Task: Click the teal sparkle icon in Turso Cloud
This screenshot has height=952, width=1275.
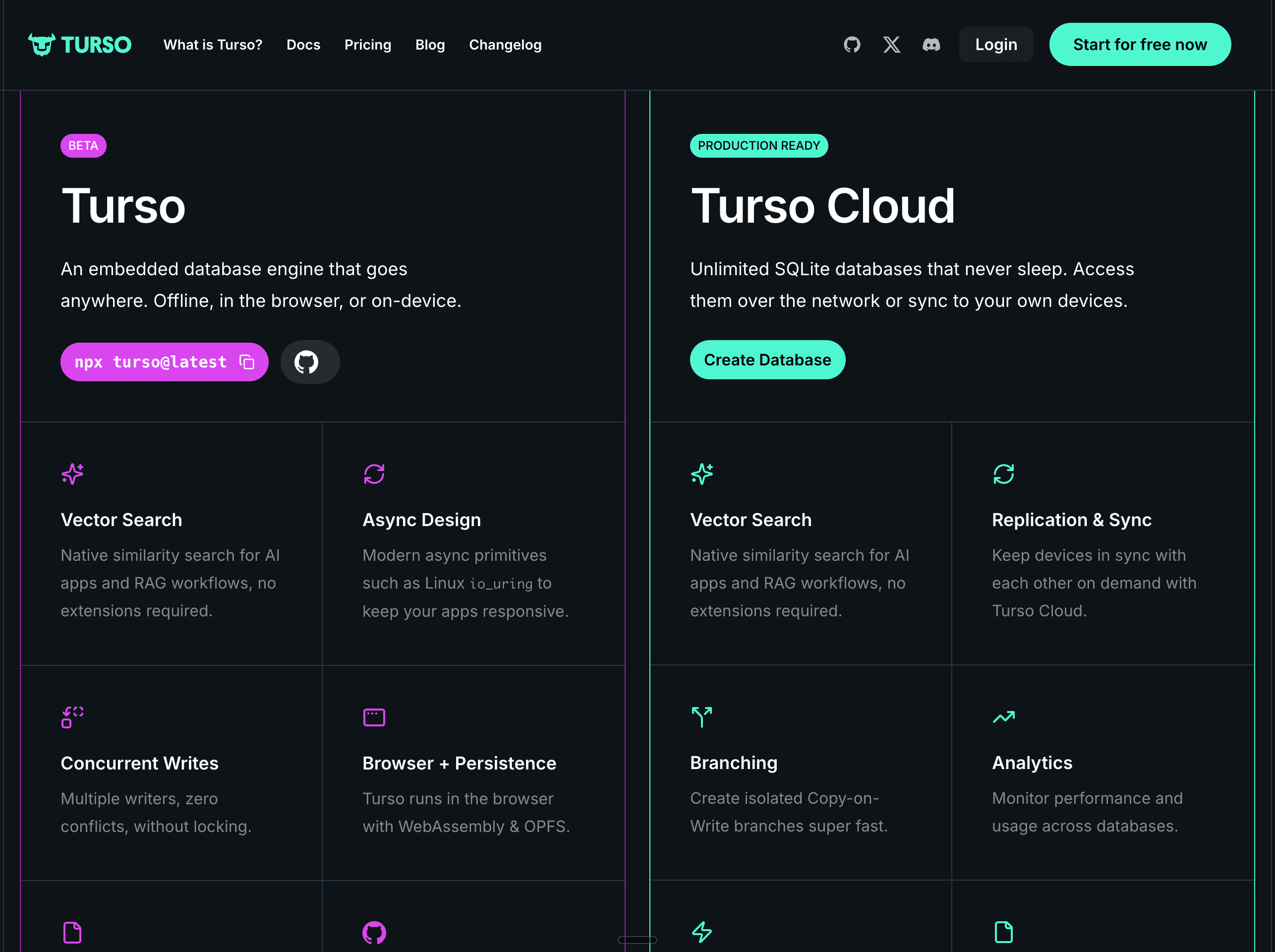Action: coord(702,474)
